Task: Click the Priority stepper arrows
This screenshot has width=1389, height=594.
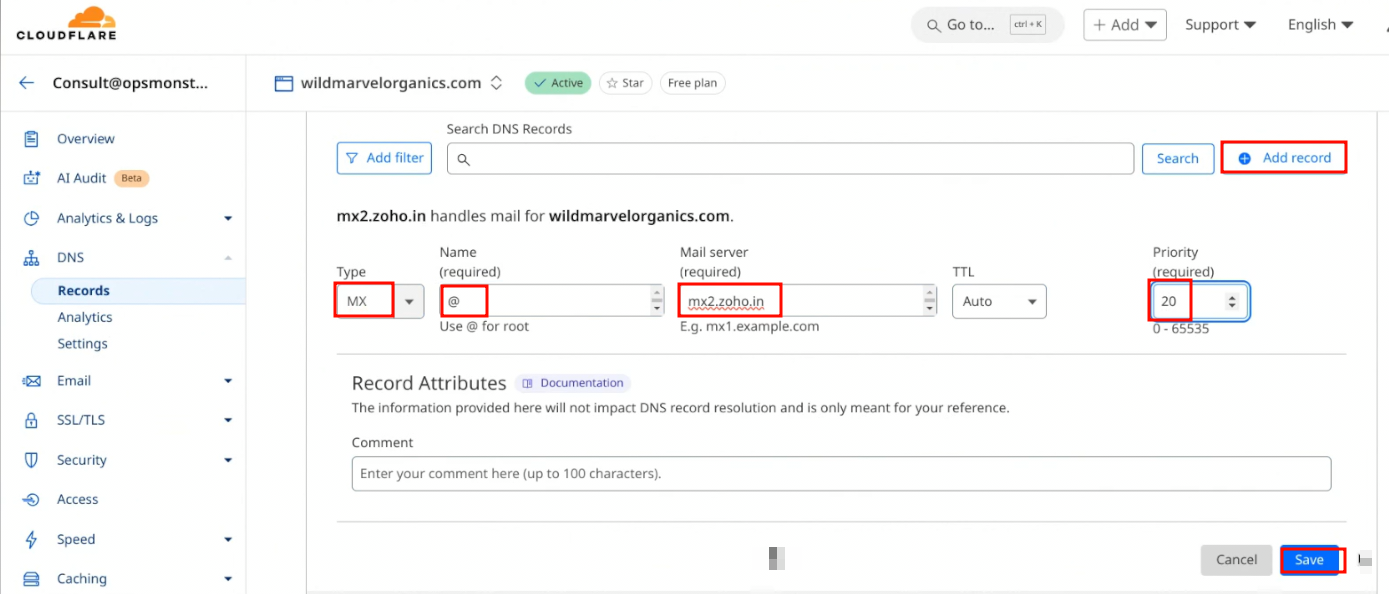Action: pos(1232,301)
